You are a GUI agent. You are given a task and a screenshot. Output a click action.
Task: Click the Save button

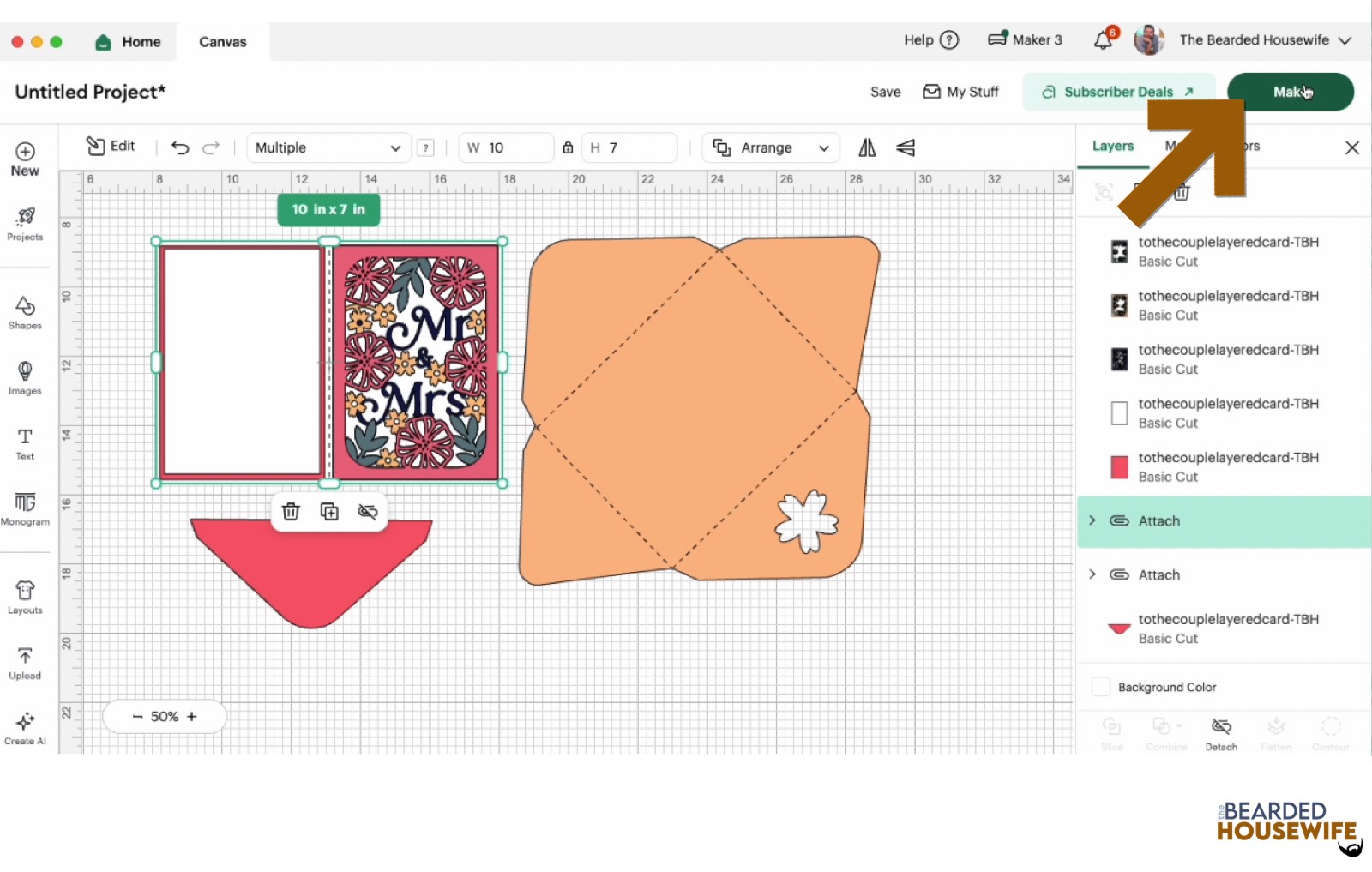885,92
